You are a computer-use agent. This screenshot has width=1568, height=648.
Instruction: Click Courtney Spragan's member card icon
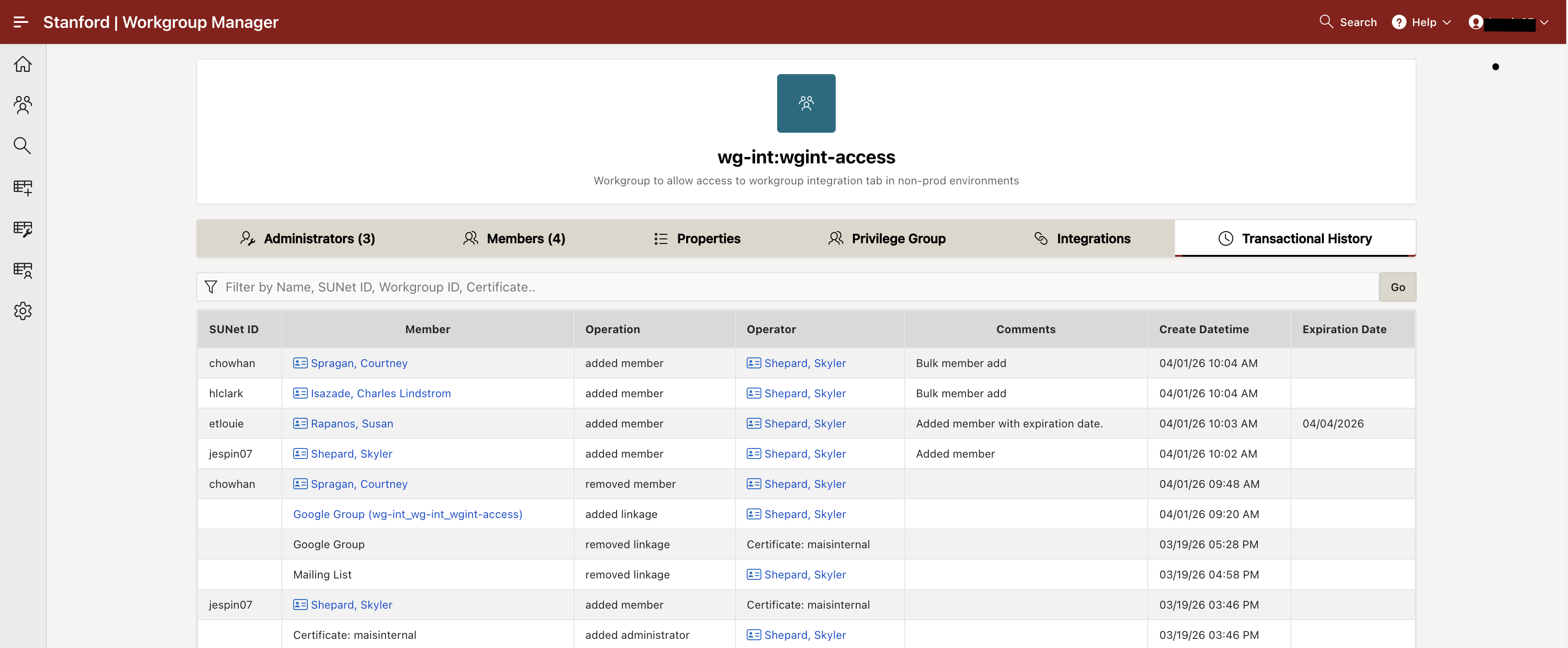300,363
